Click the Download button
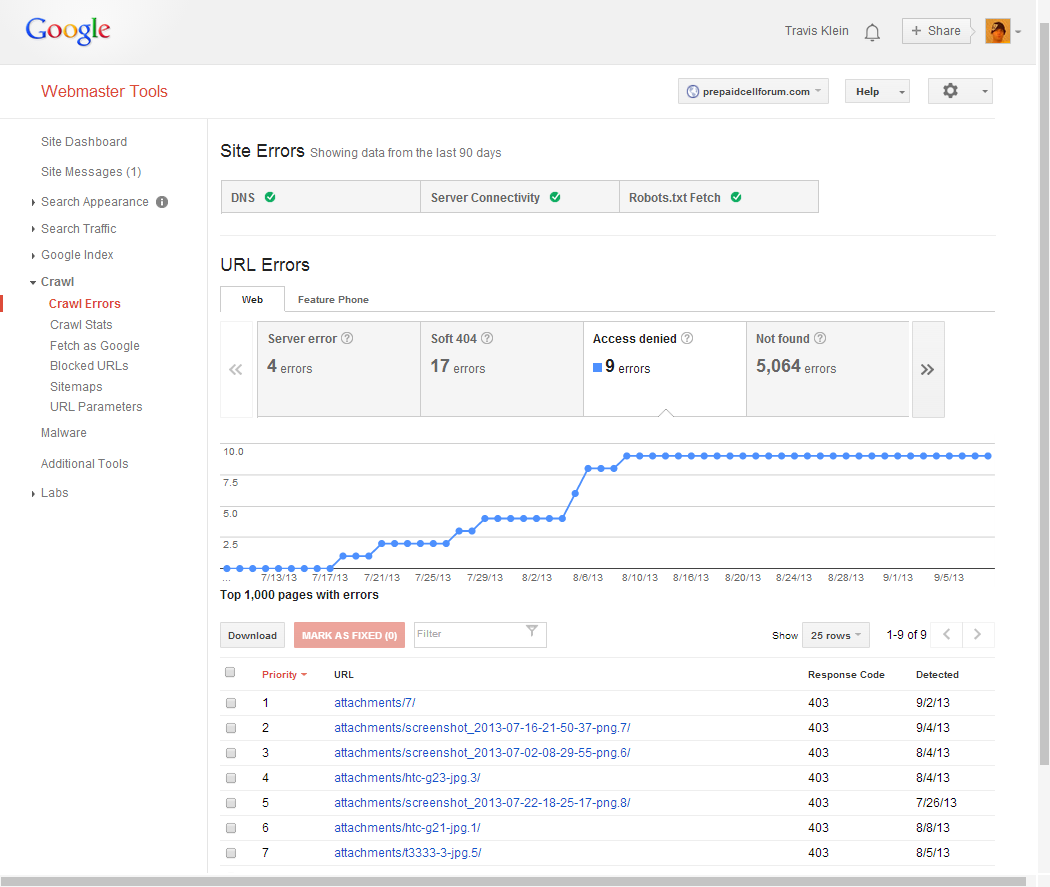The image size is (1050, 887). (252, 635)
